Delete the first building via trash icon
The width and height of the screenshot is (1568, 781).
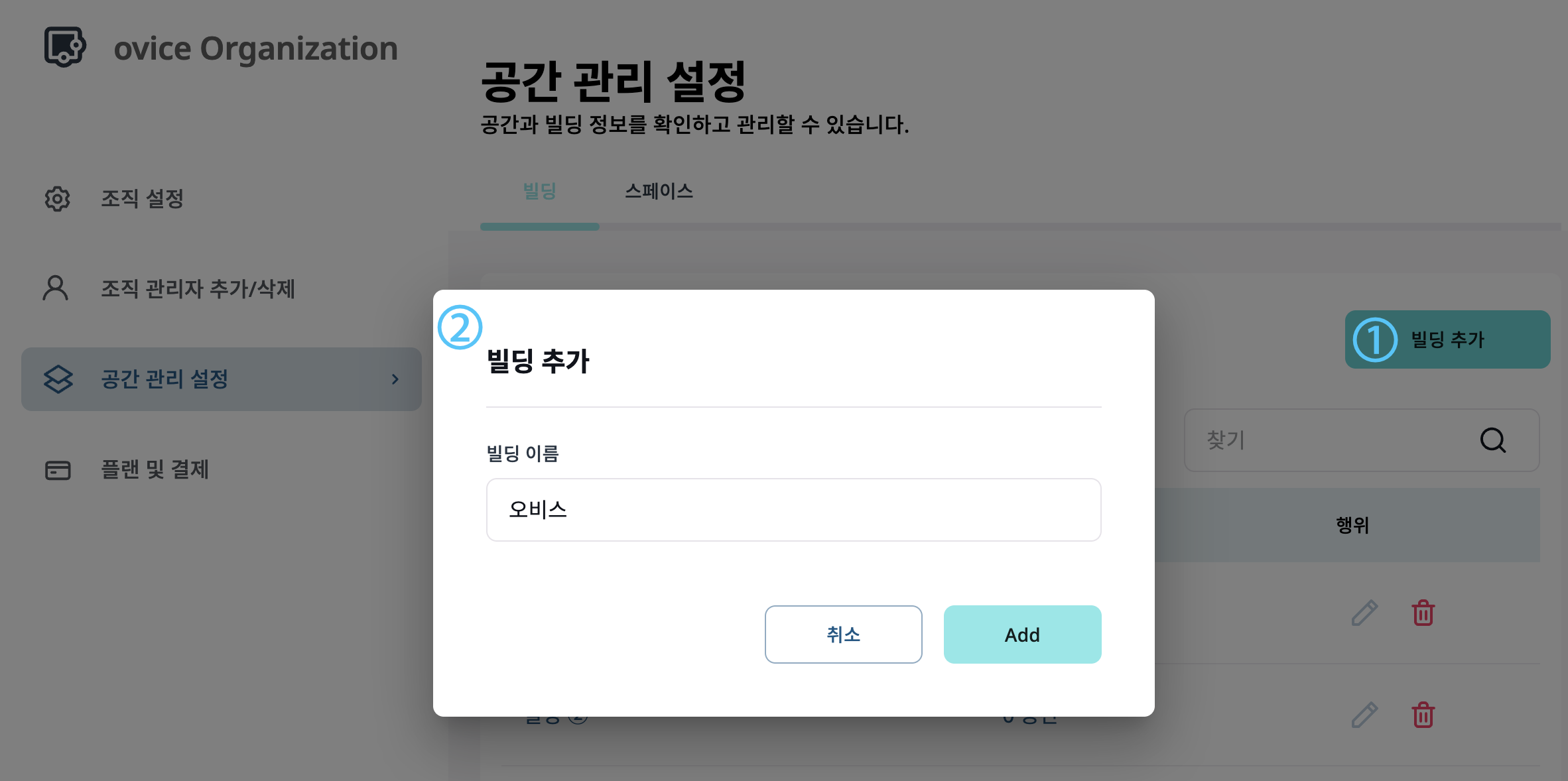(x=1423, y=613)
